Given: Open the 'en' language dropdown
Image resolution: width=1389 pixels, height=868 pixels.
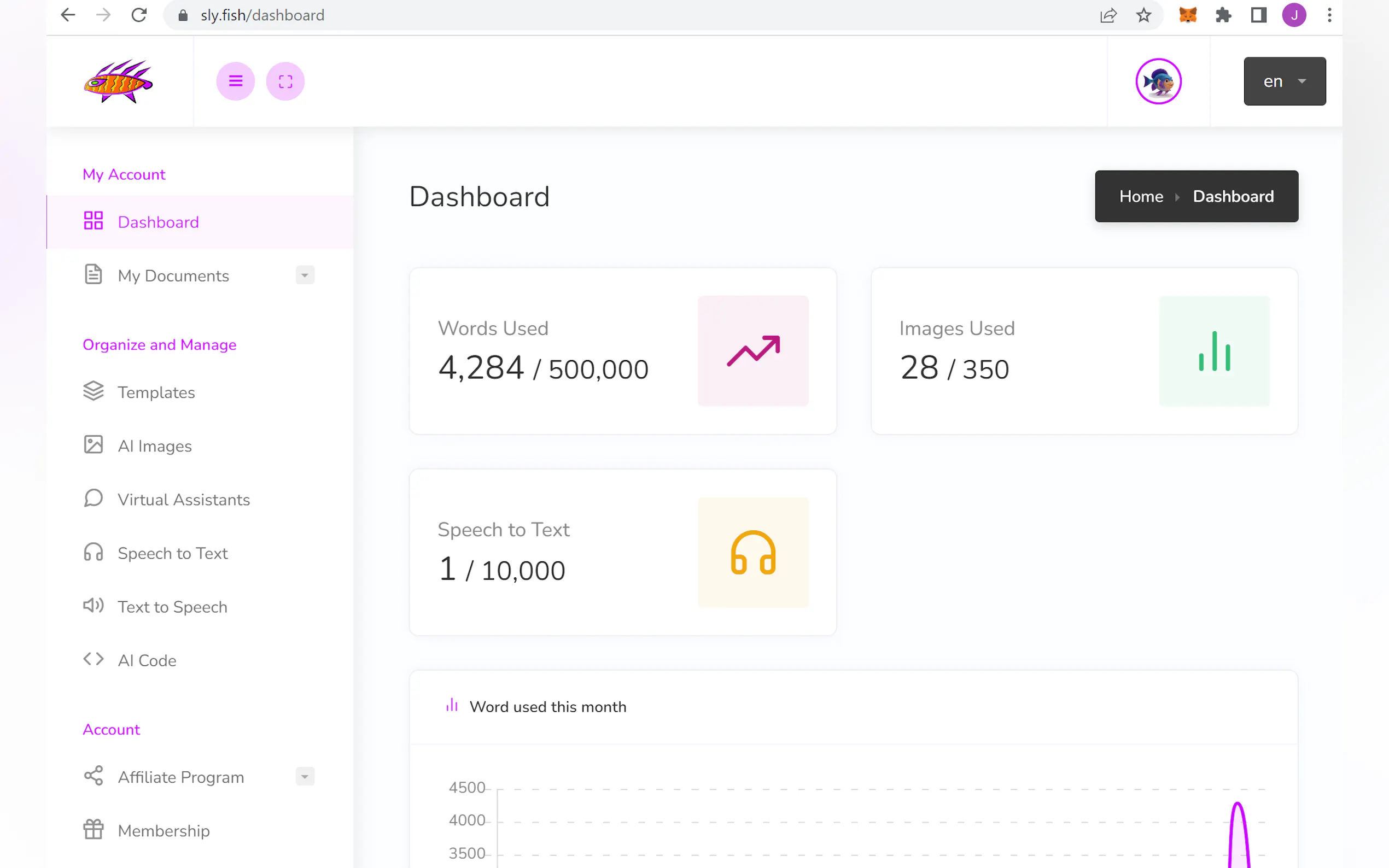Looking at the screenshot, I should (x=1284, y=81).
